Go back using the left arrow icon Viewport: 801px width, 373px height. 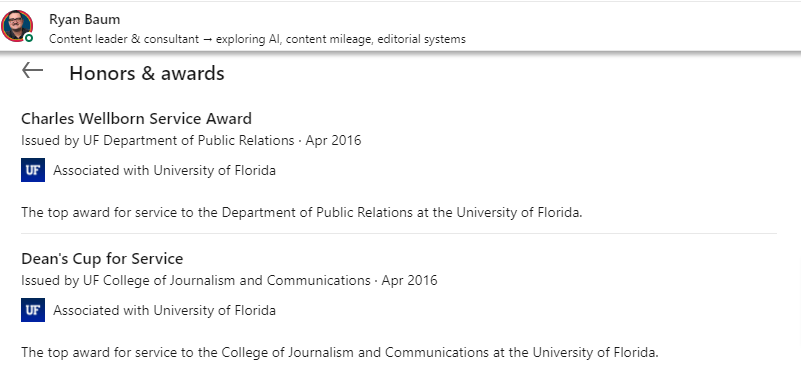tap(32, 71)
